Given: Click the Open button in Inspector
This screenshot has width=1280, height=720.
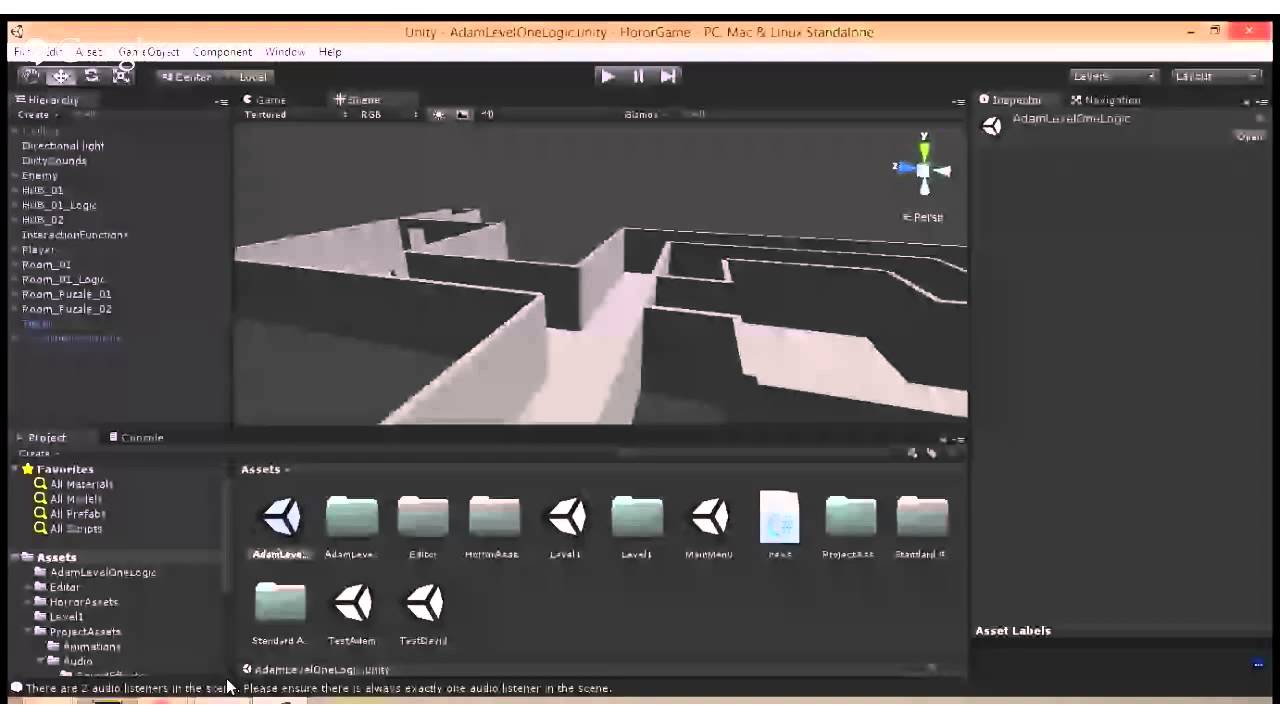Looking at the screenshot, I should pyautogui.click(x=1250, y=137).
